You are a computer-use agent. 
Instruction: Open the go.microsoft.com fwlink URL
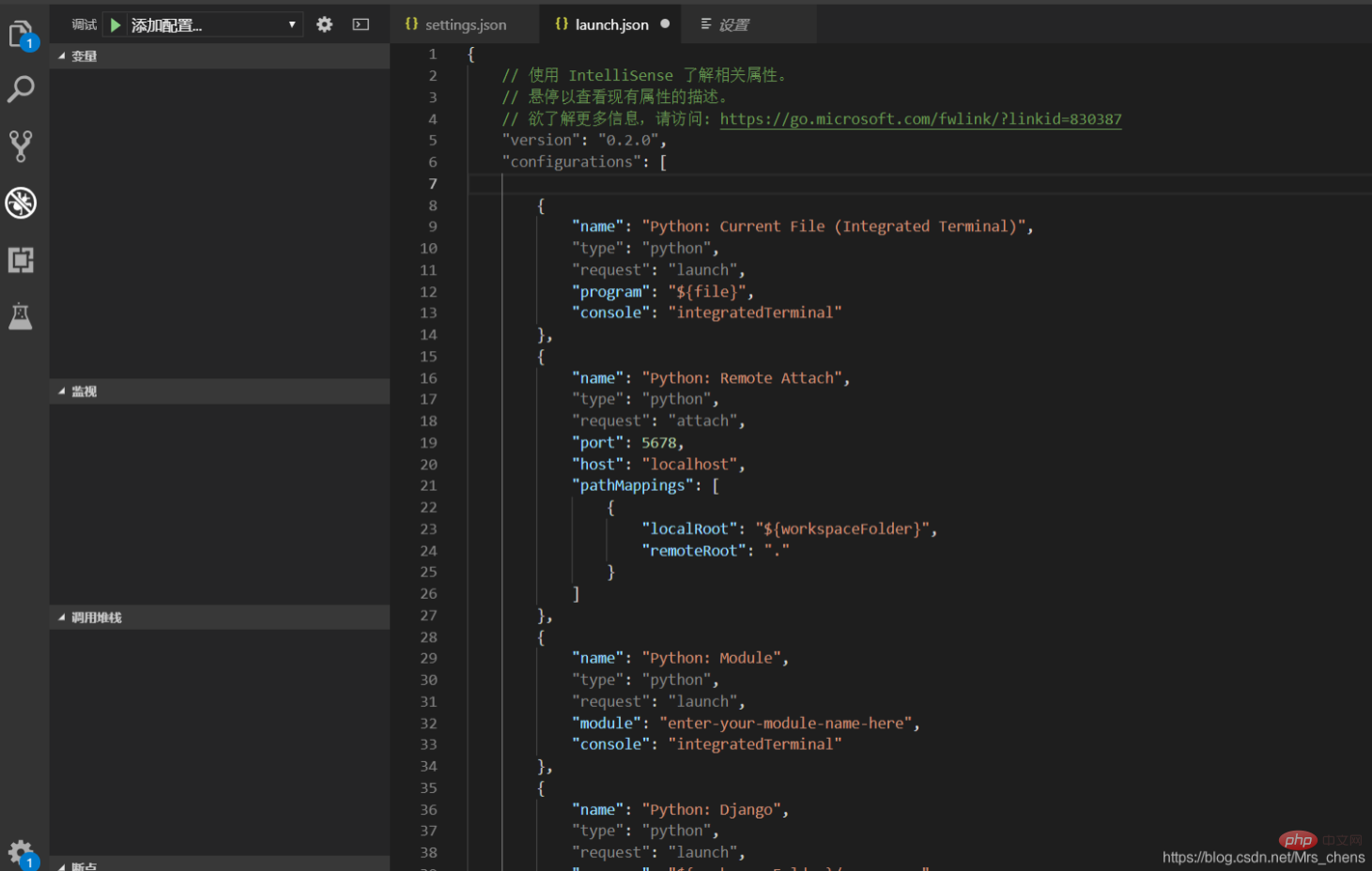coord(920,119)
